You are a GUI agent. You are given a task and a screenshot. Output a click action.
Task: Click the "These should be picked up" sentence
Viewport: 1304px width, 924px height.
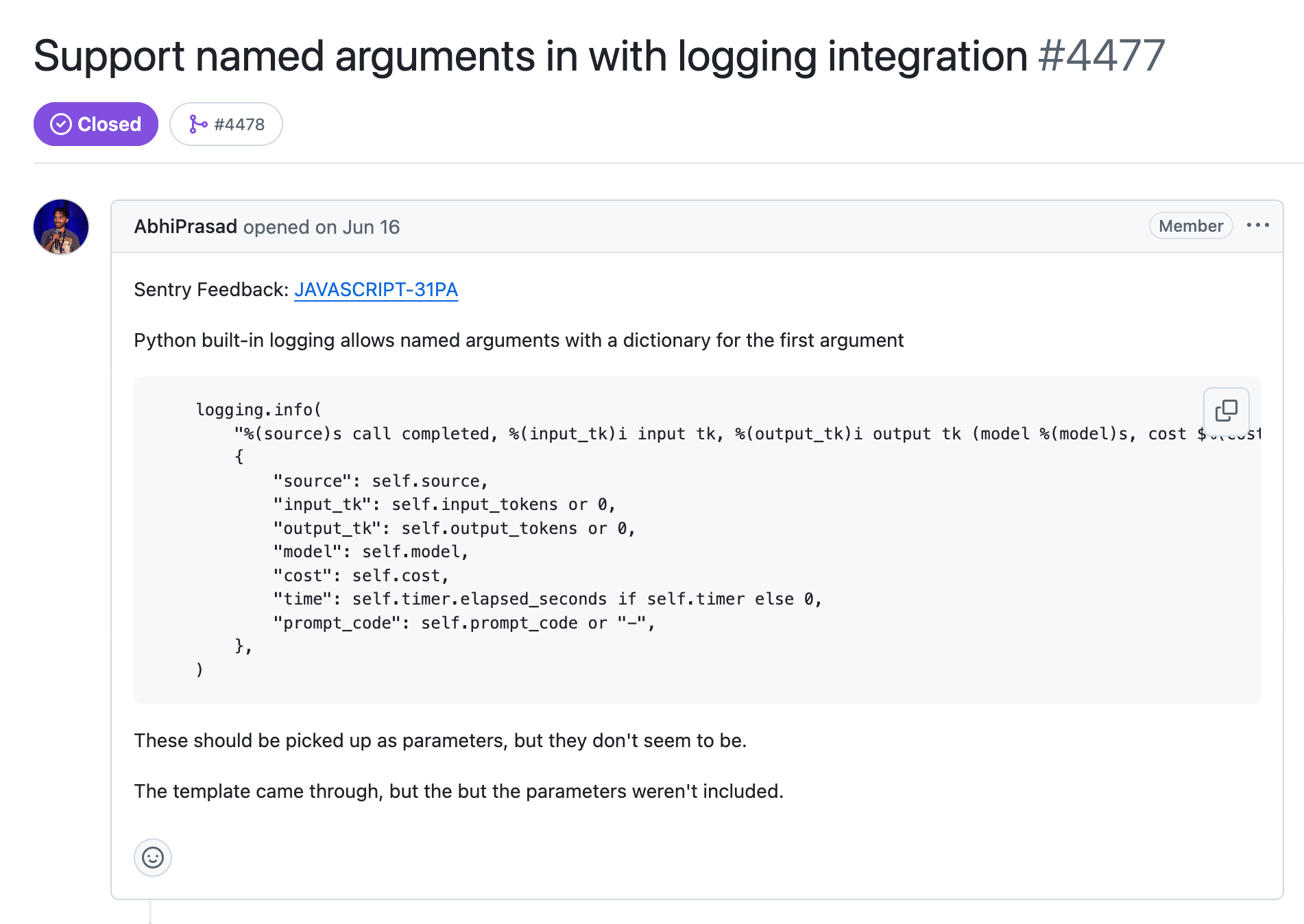tap(440, 741)
